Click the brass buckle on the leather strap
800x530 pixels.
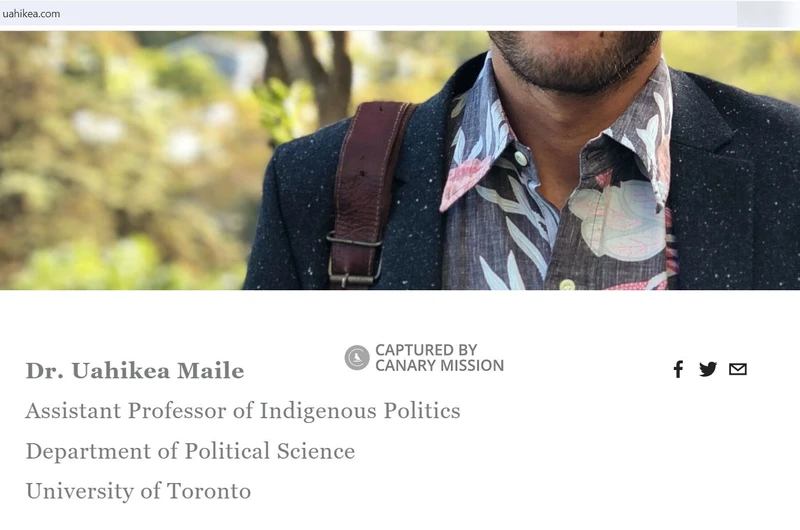pyautogui.click(x=354, y=260)
